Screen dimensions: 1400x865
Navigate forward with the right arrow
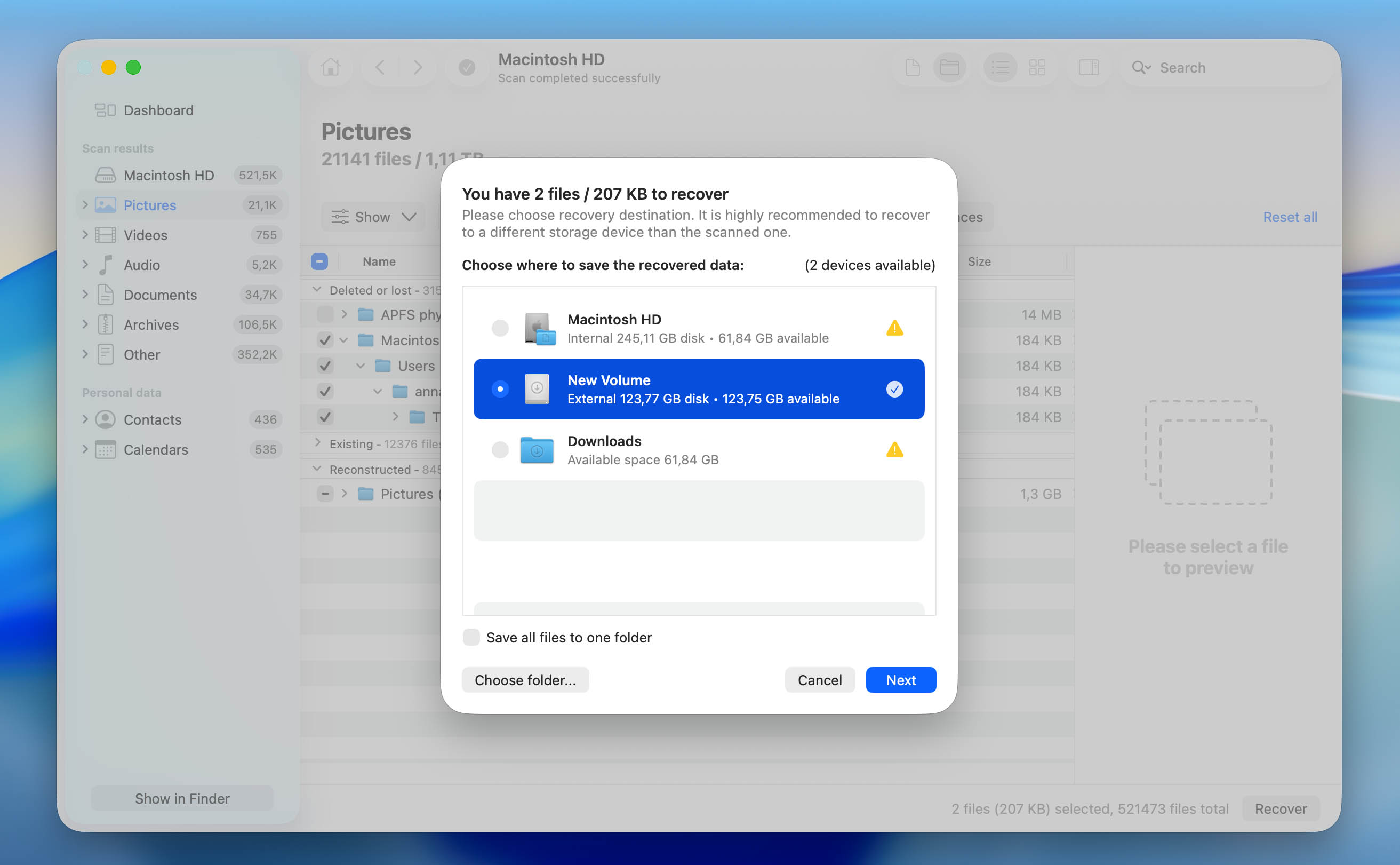(x=418, y=68)
